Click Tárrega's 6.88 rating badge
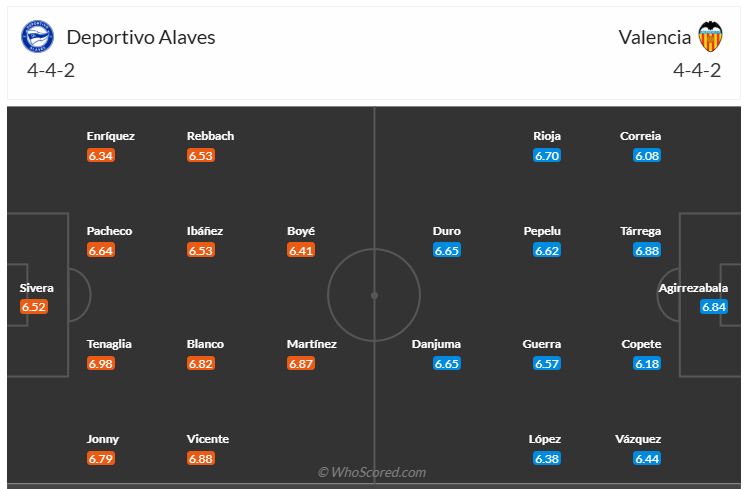The height and width of the screenshot is (489, 748). [647, 250]
